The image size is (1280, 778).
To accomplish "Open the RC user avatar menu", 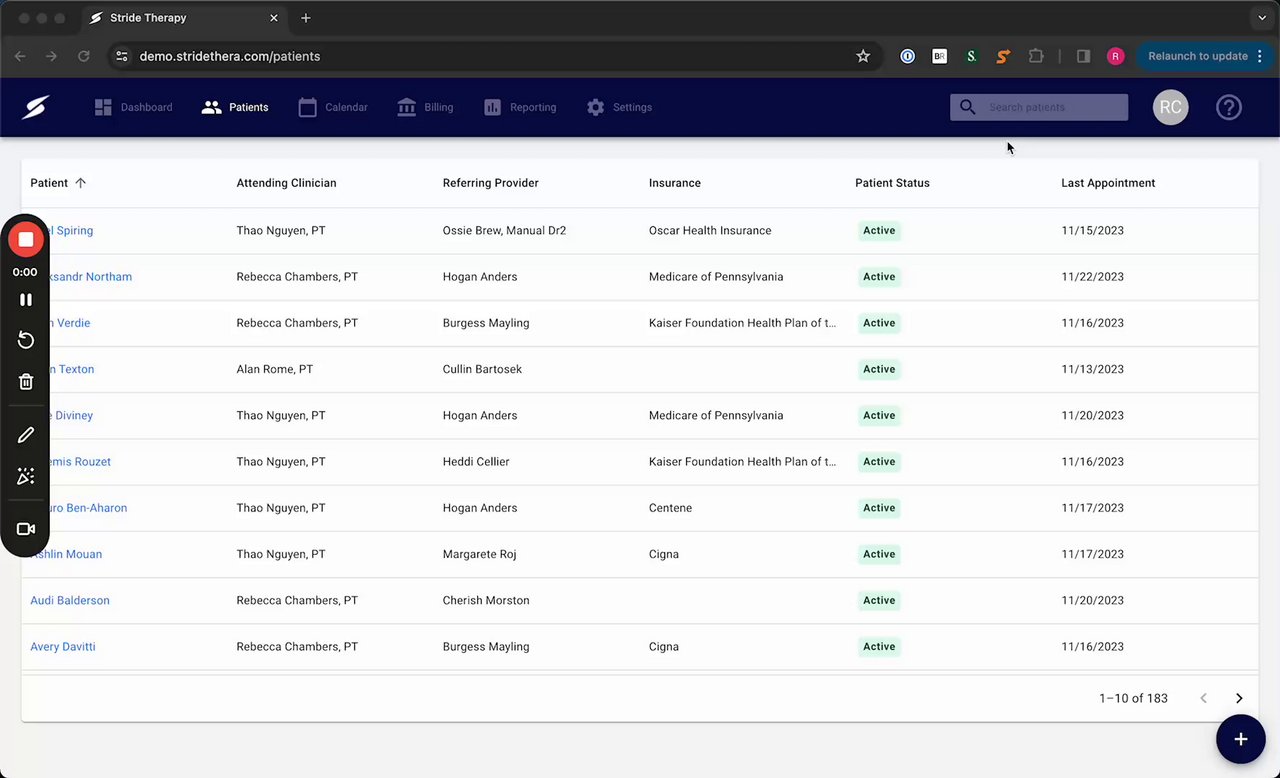I will point(1170,107).
